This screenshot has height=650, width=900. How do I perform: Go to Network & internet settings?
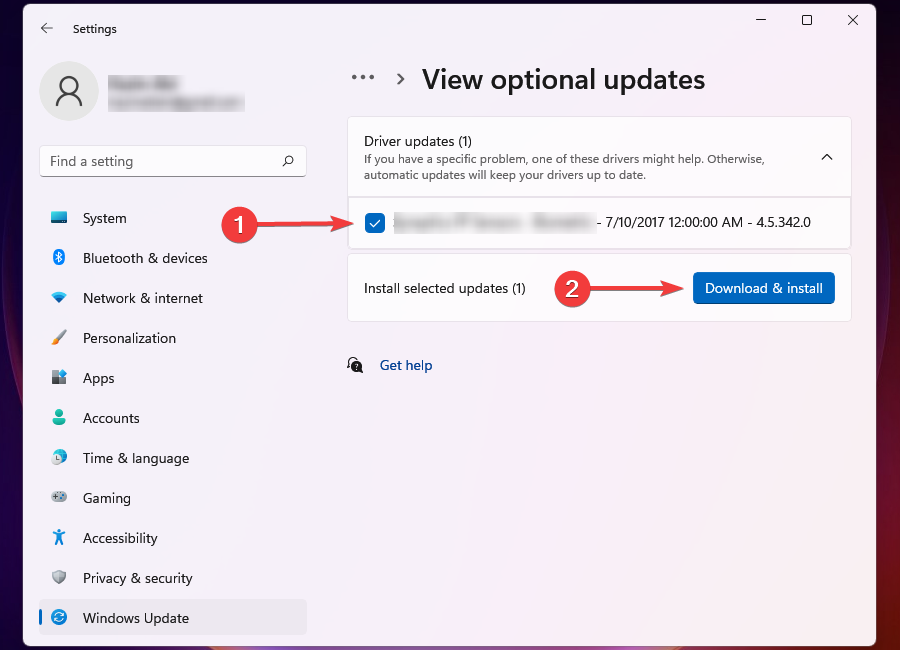click(x=173, y=298)
